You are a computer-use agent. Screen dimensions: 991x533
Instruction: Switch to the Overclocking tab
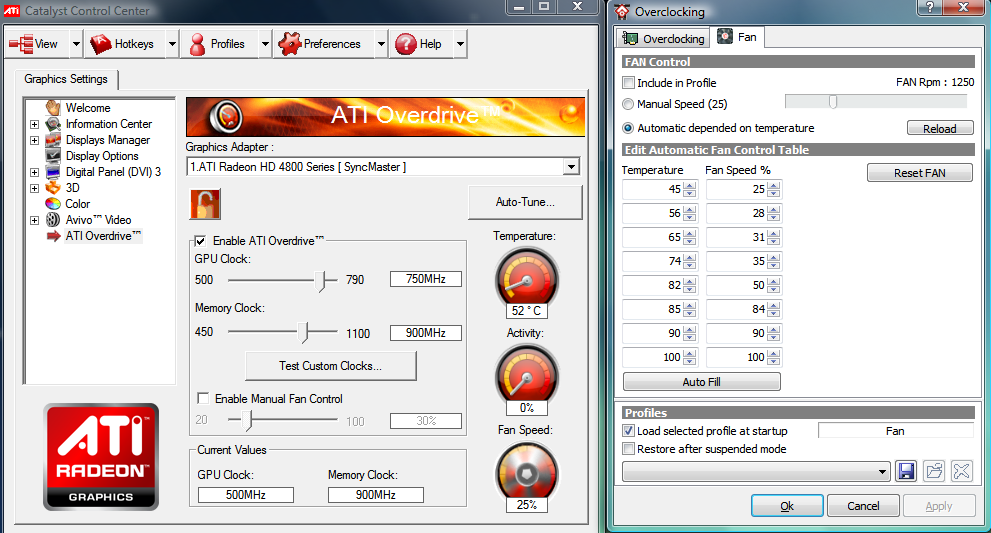(x=664, y=38)
